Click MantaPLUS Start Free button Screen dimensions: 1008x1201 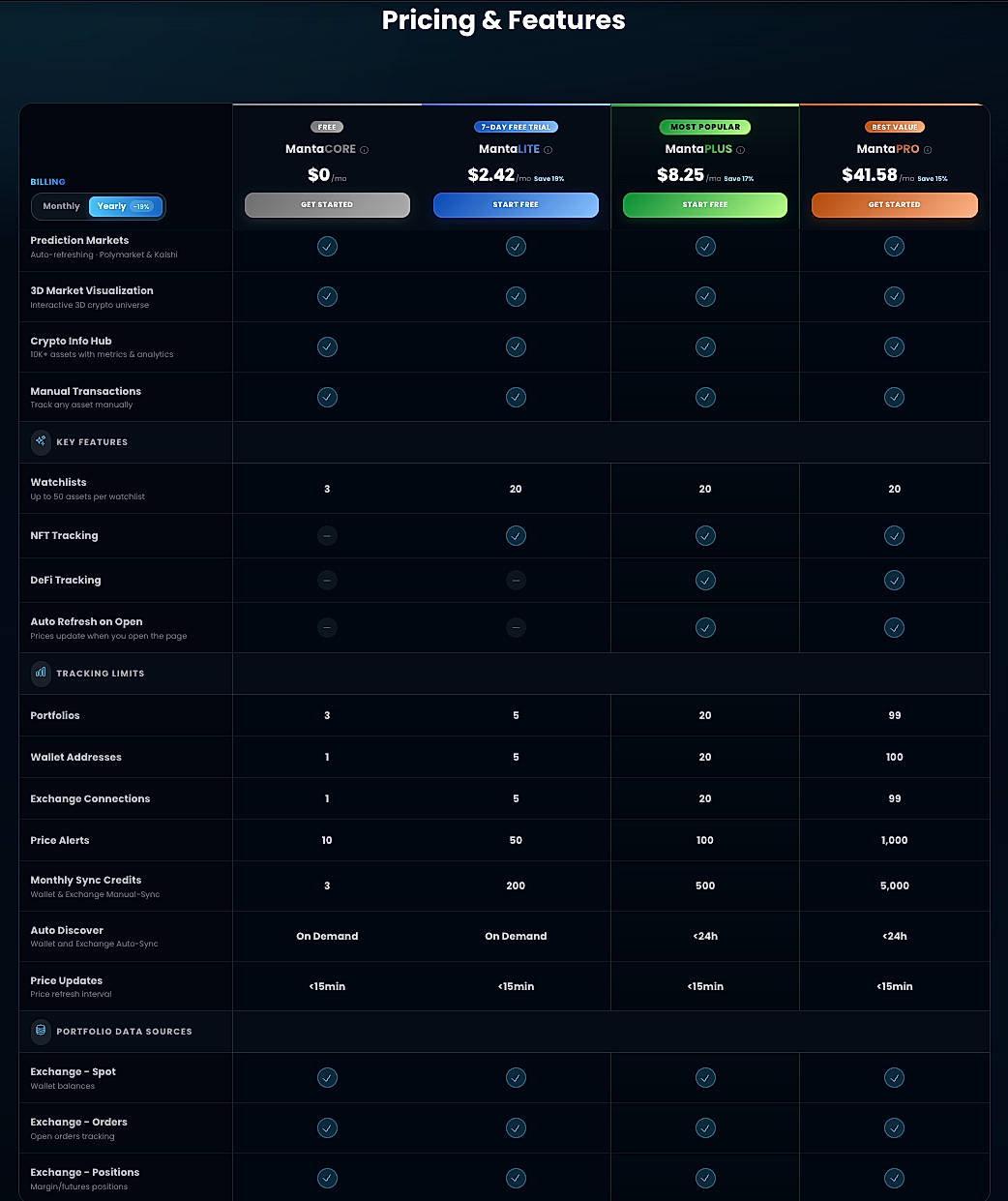click(x=705, y=205)
